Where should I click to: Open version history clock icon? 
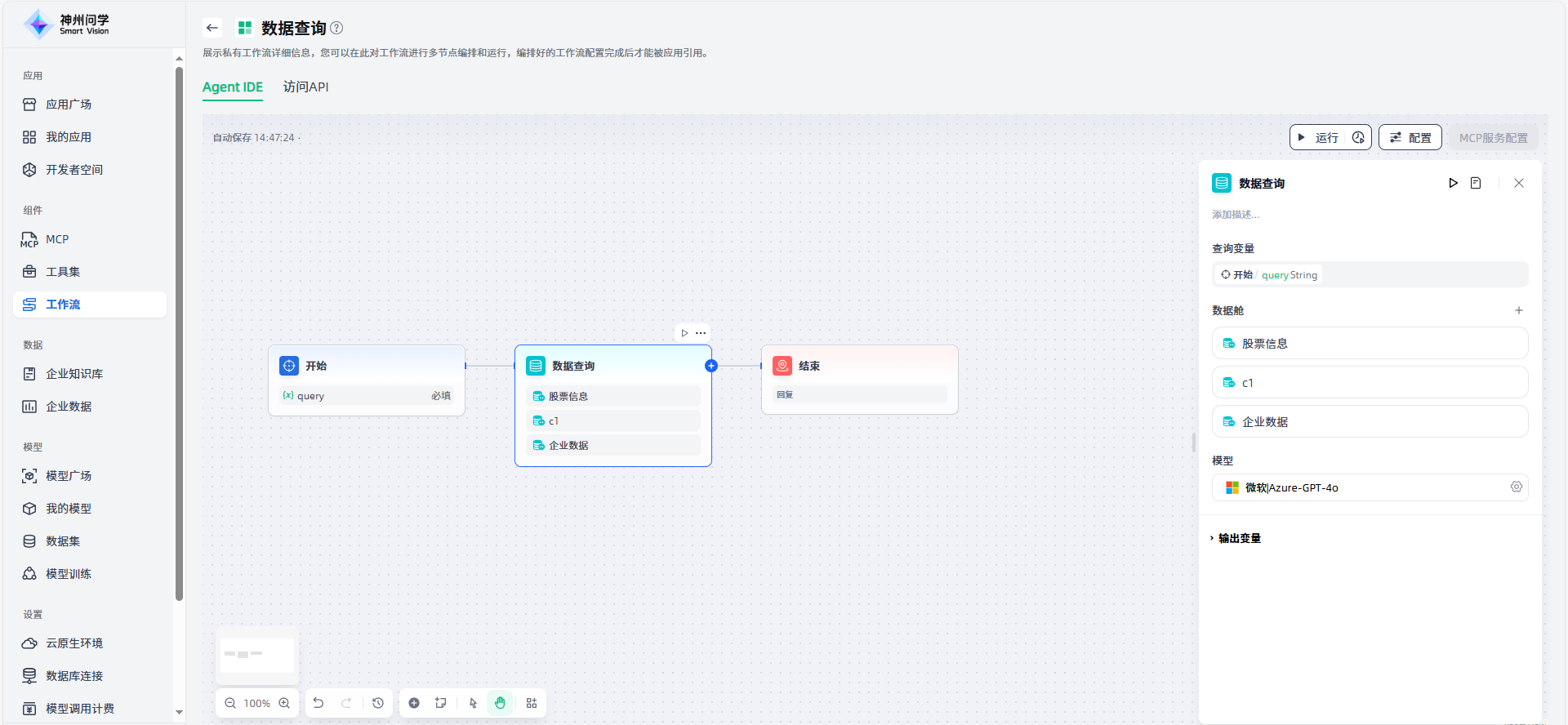click(x=378, y=703)
